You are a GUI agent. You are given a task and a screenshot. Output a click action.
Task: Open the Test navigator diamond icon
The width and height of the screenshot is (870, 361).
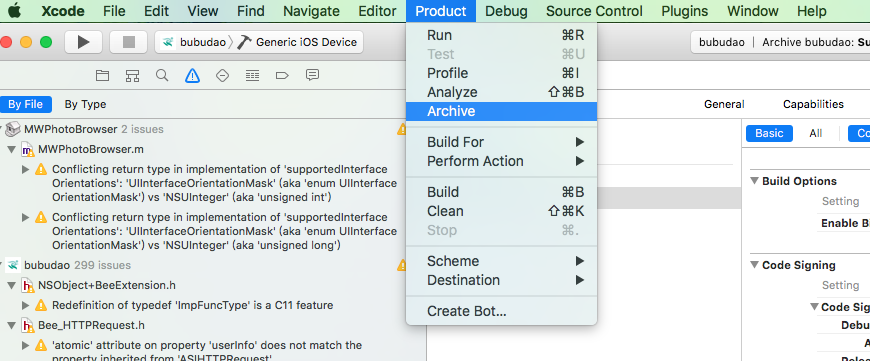click(222, 75)
